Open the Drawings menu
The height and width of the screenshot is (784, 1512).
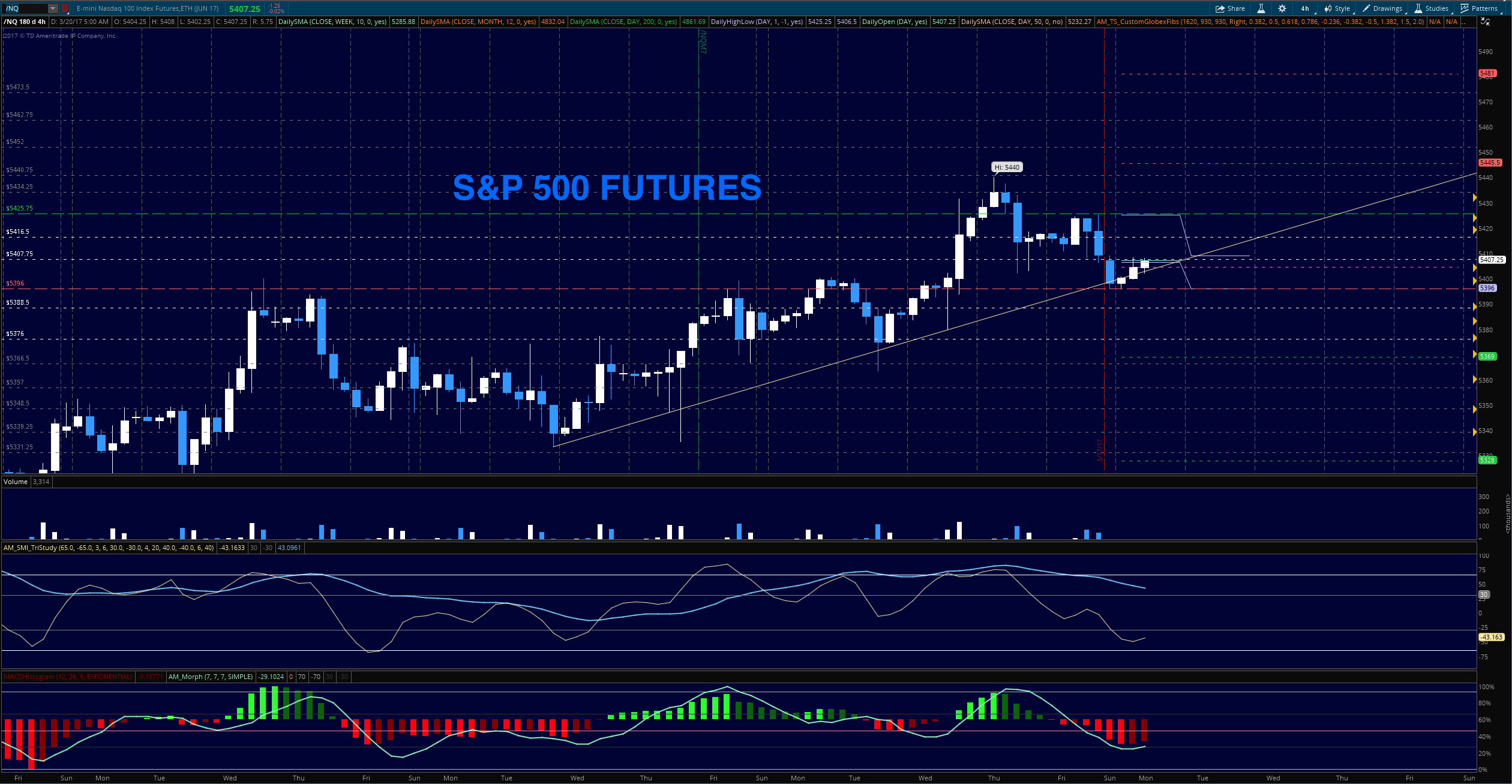(x=1382, y=8)
